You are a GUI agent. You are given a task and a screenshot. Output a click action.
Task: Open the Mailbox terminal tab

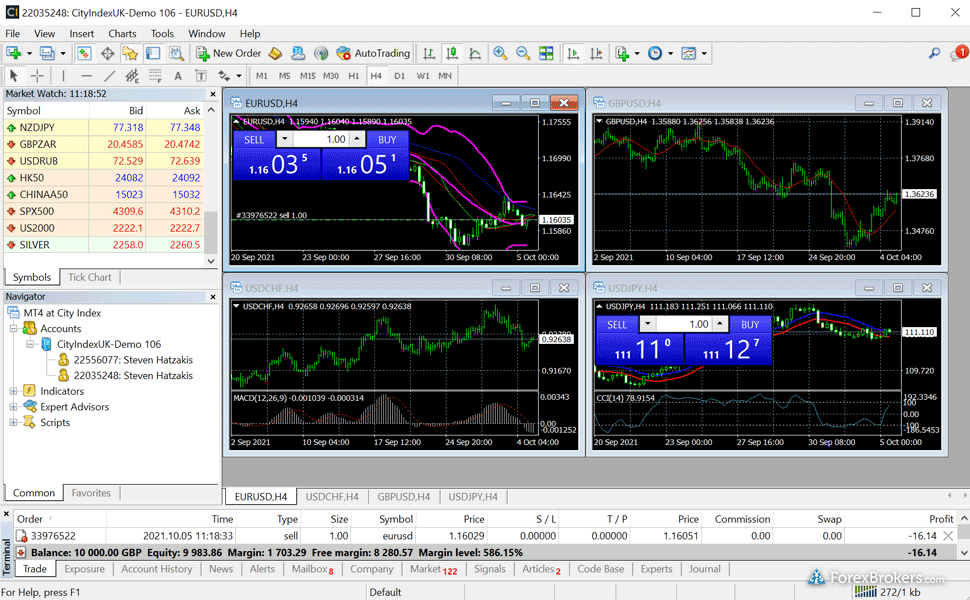312,569
